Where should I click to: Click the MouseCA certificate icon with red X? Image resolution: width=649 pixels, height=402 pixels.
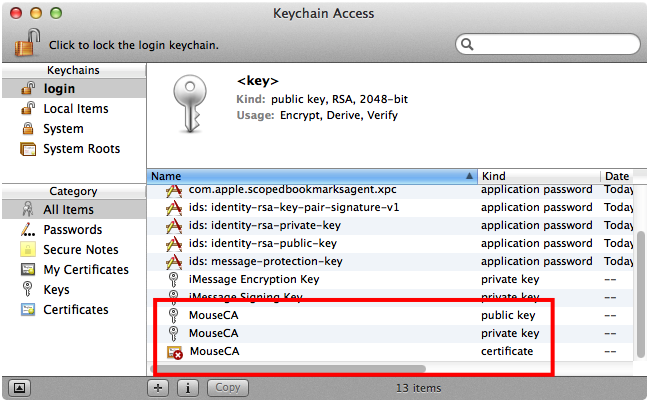click(175, 352)
